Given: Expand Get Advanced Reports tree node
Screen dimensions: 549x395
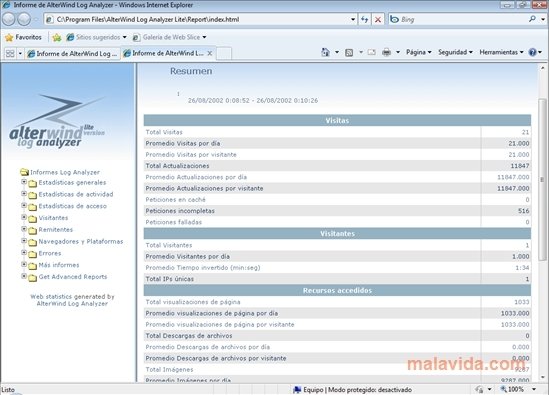Looking at the screenshot, I should coord(24,276).
